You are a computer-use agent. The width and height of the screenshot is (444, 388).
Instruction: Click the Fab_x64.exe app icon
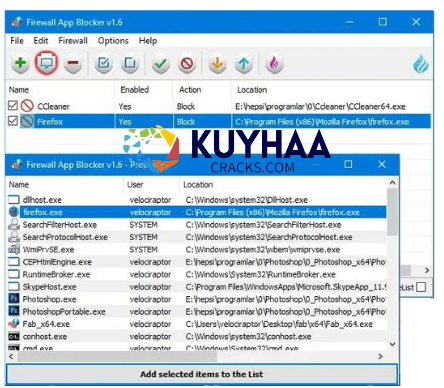pyautogui.click(x=14, y=323)
